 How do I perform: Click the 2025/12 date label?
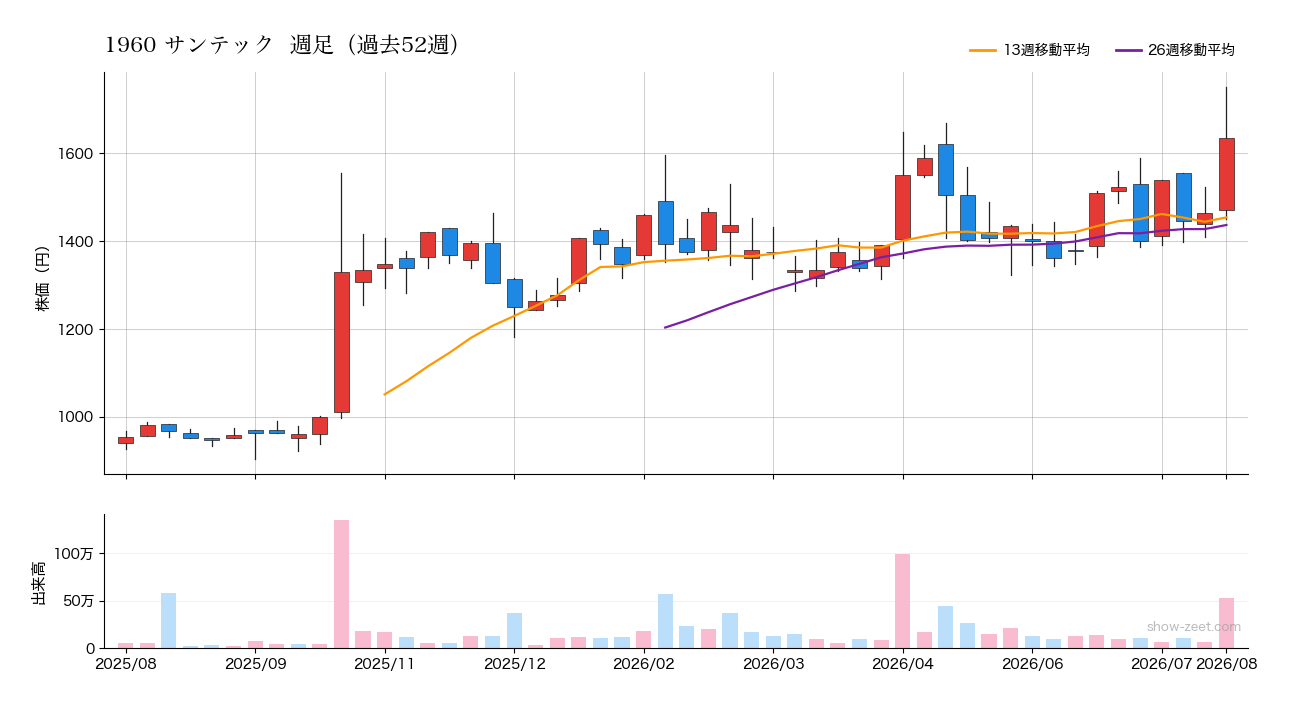pos(514,664)
